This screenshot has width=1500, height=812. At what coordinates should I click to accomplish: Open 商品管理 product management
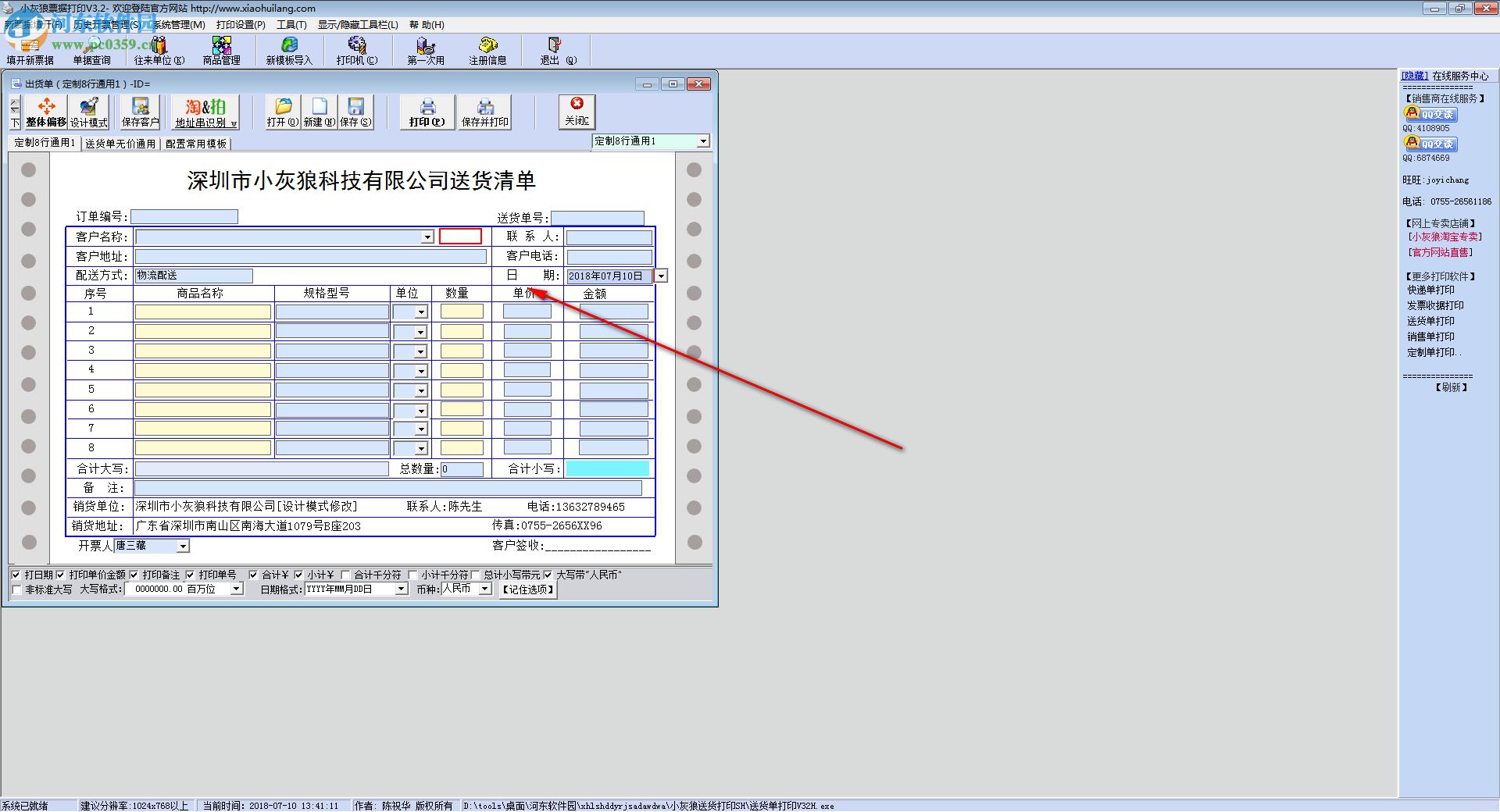click(222, 51)
